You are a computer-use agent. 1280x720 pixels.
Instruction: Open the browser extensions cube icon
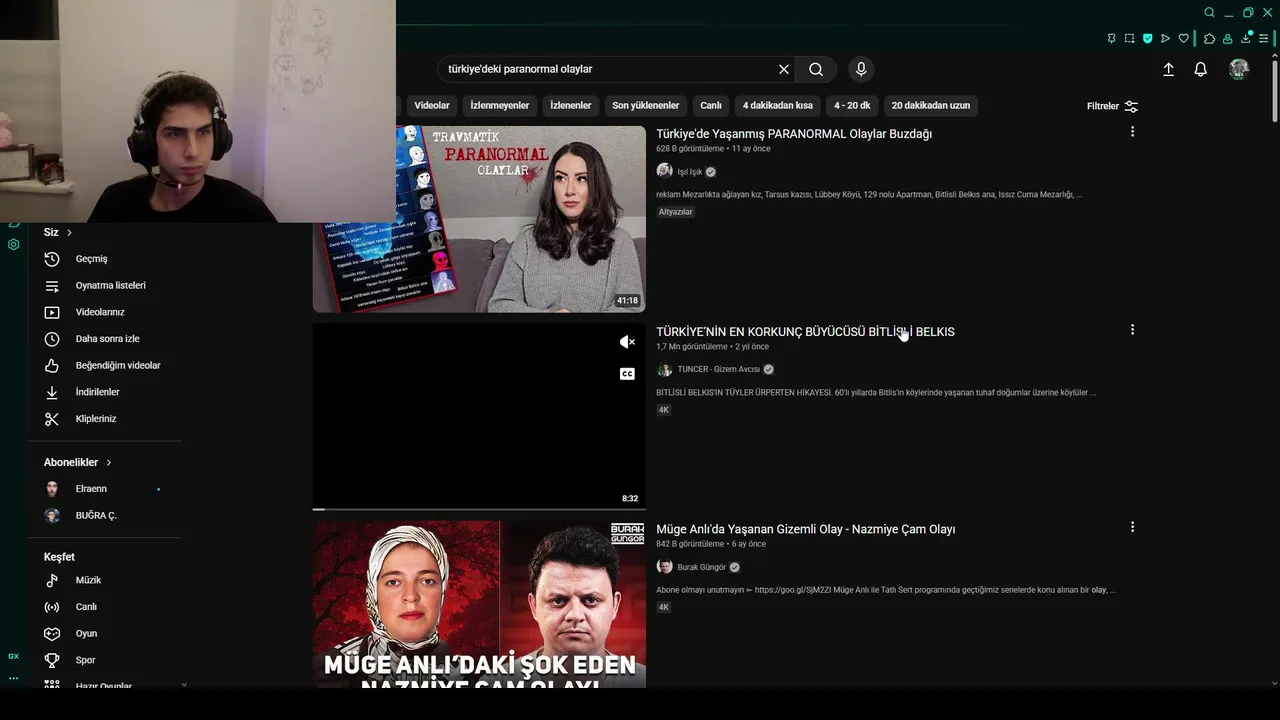1209,38
